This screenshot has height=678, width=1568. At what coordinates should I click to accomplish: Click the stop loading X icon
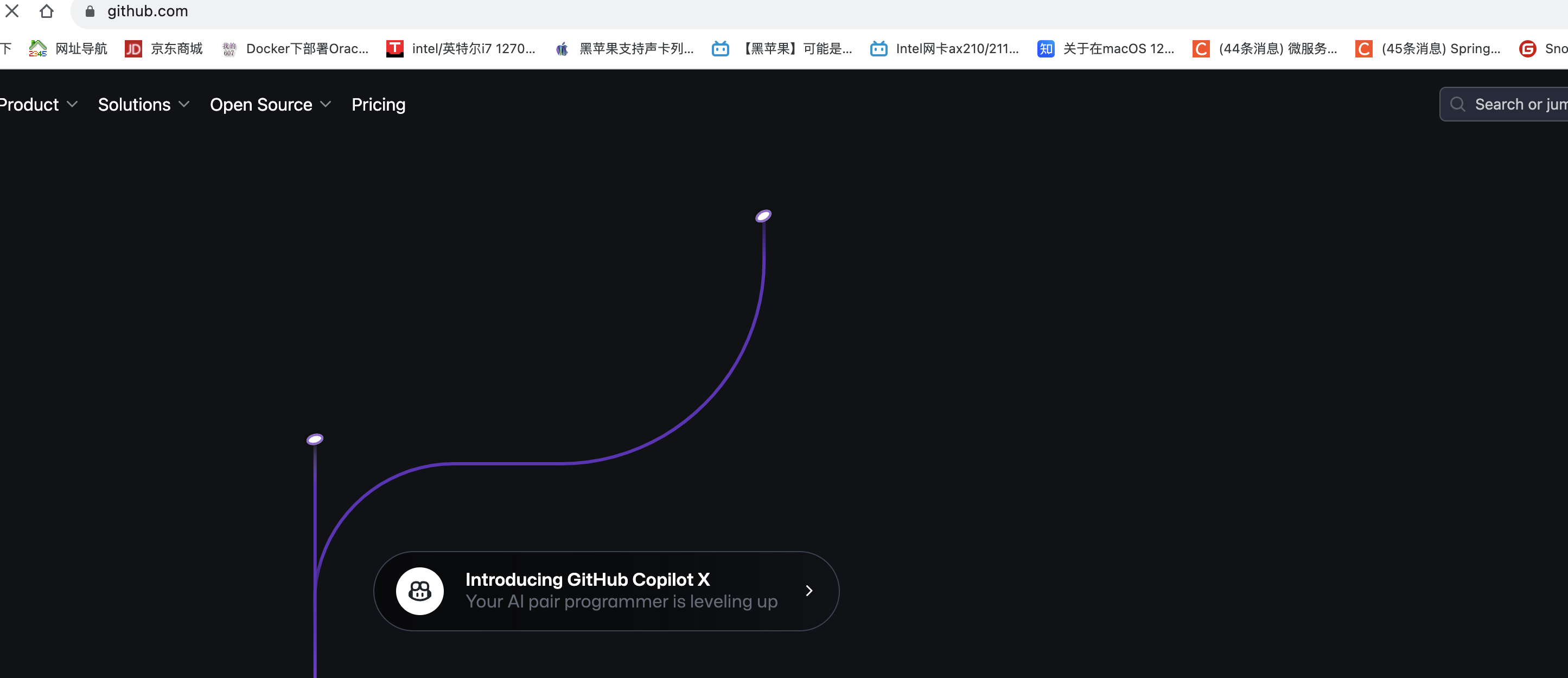coord(12,11)
